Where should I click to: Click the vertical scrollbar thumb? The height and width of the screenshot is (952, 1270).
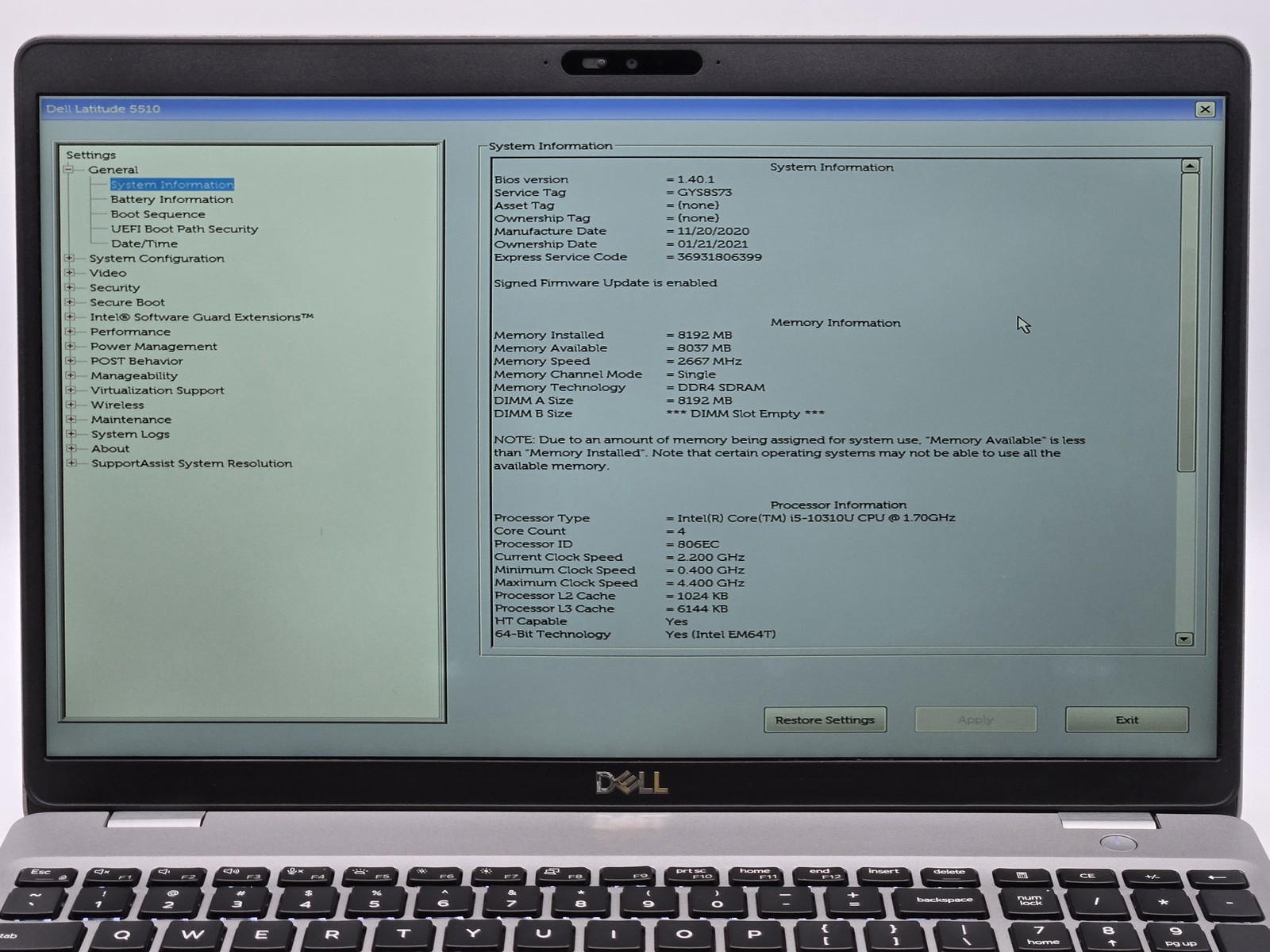pos(1187,322)
